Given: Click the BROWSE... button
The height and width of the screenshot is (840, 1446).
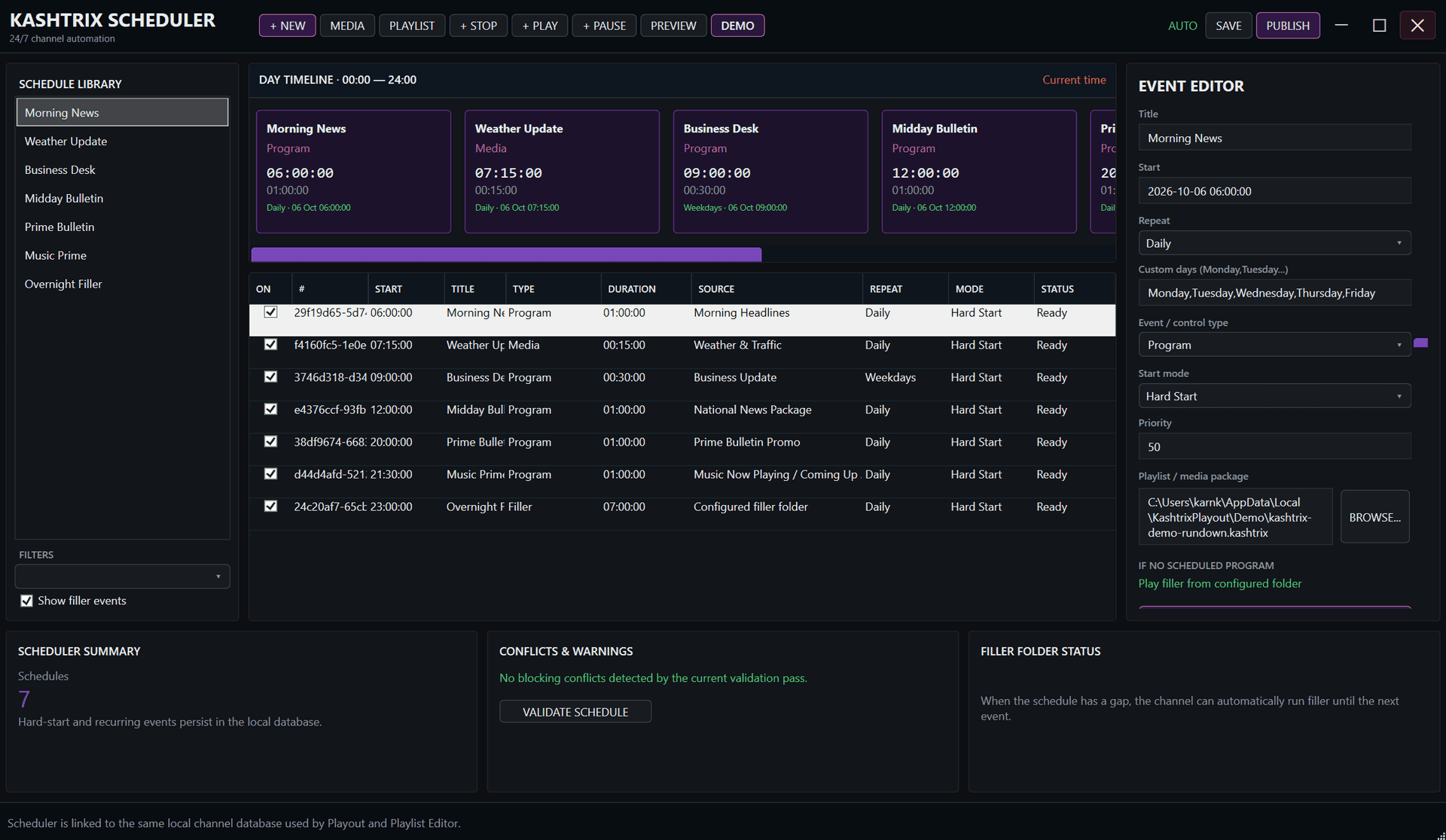Looking at the screenshot, I should click(x=1374, y=517).
